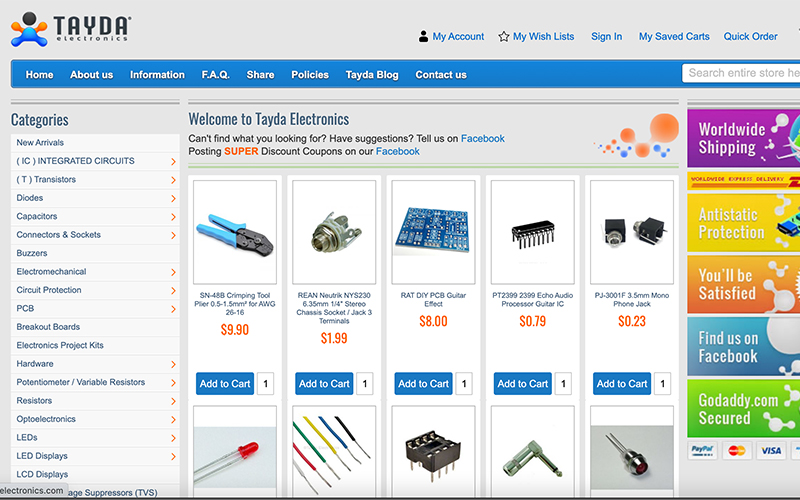Open the Tayda Blog menu item
This screenshot has width=800, height=500.
click(x=372, y=74)
